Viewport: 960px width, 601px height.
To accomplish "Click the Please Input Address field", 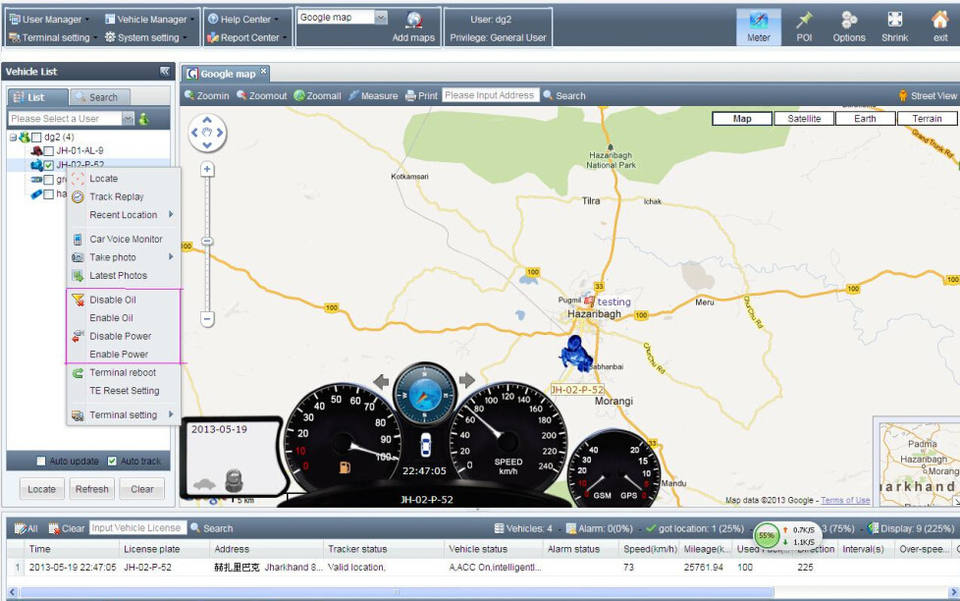I will click(x=490, y=96).
